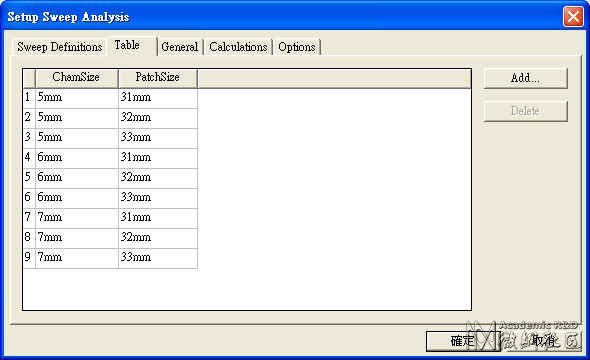Select row number 3 header

click(x=29, y=138)
